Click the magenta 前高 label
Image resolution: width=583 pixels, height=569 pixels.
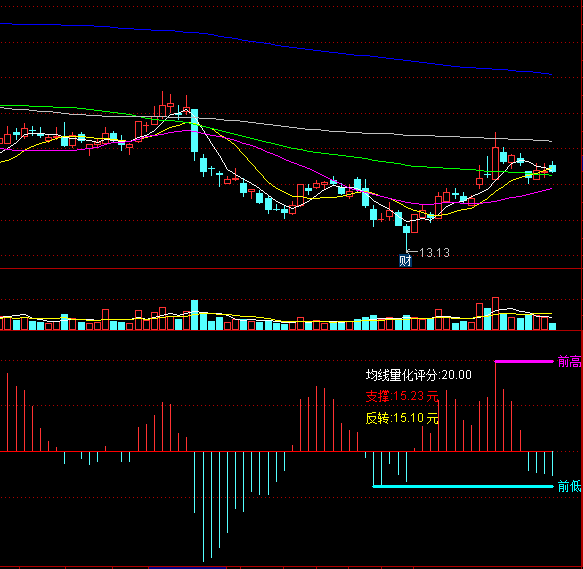pos(569,361)
